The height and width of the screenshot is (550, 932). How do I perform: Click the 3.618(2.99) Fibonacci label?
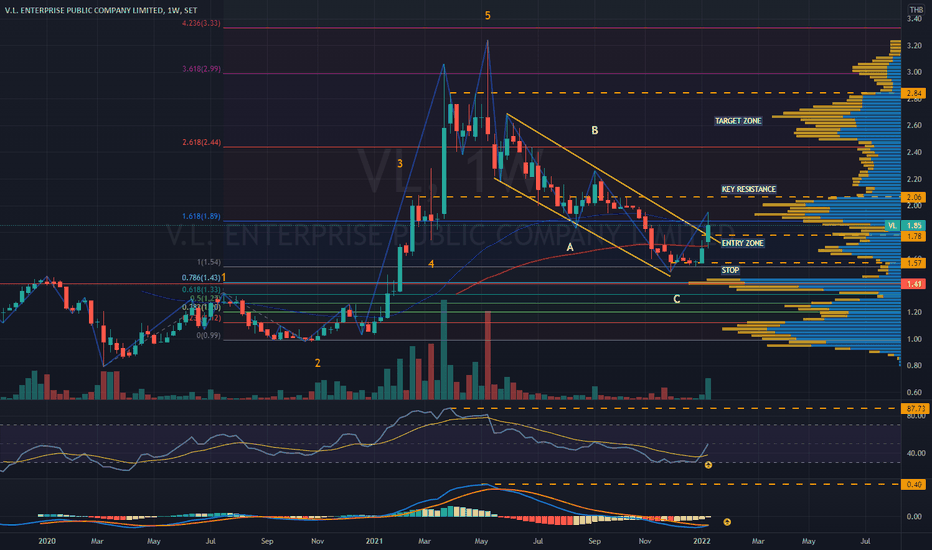point(201,69)
